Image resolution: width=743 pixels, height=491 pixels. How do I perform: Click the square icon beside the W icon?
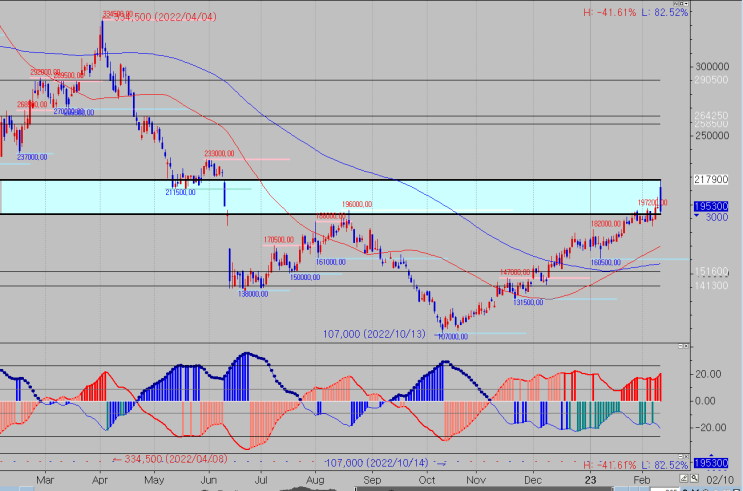coord(681,4)
